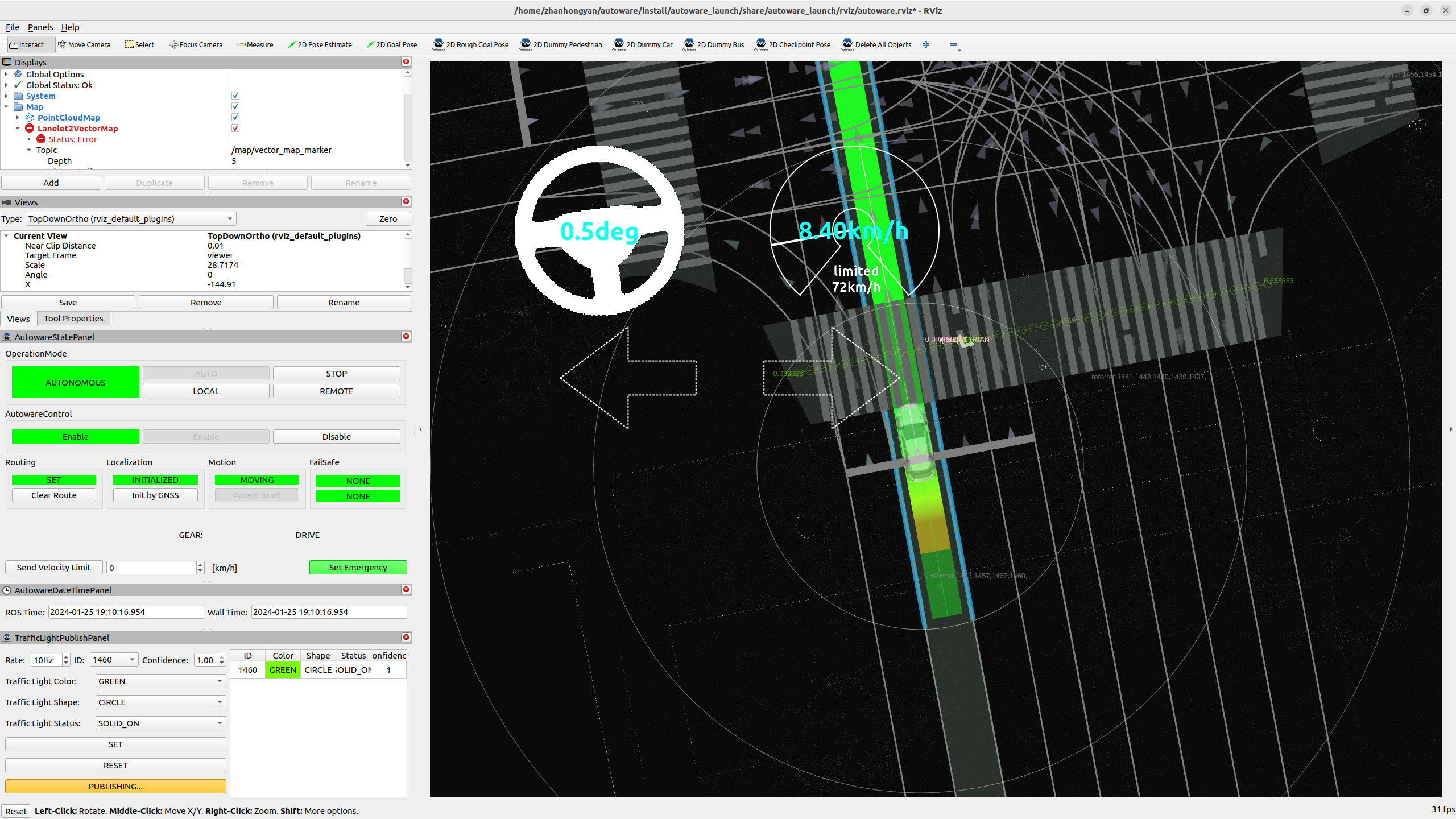Close the AutowareStatePanel

click(406, 336)
